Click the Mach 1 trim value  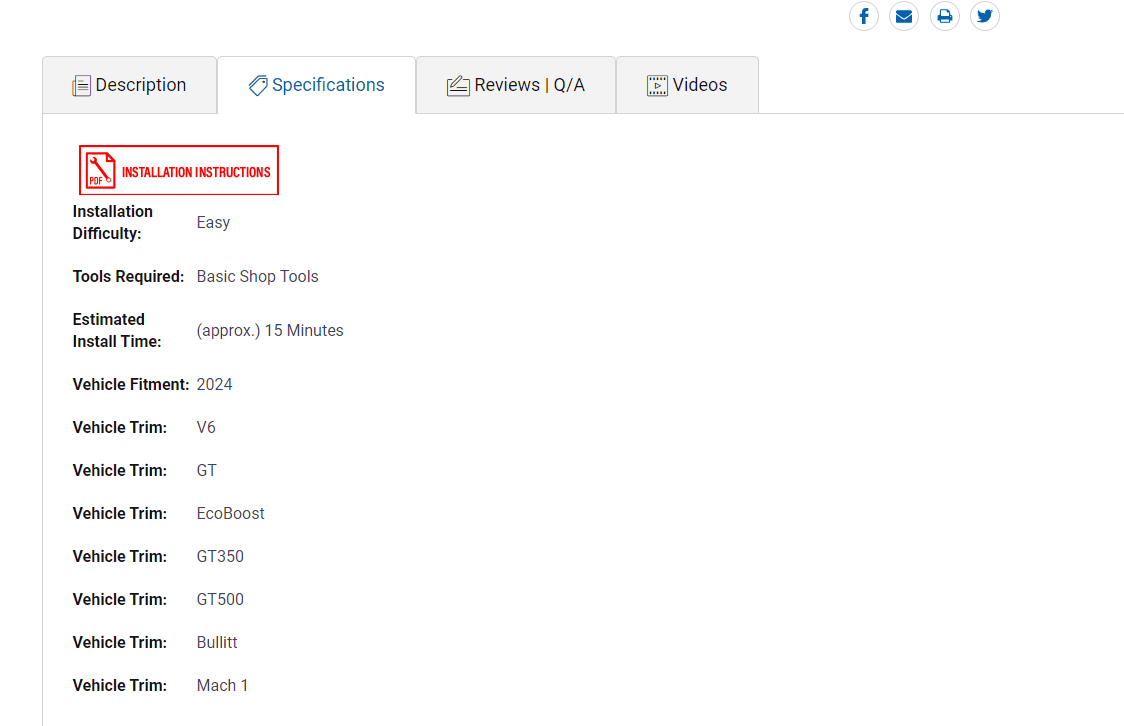222,685
